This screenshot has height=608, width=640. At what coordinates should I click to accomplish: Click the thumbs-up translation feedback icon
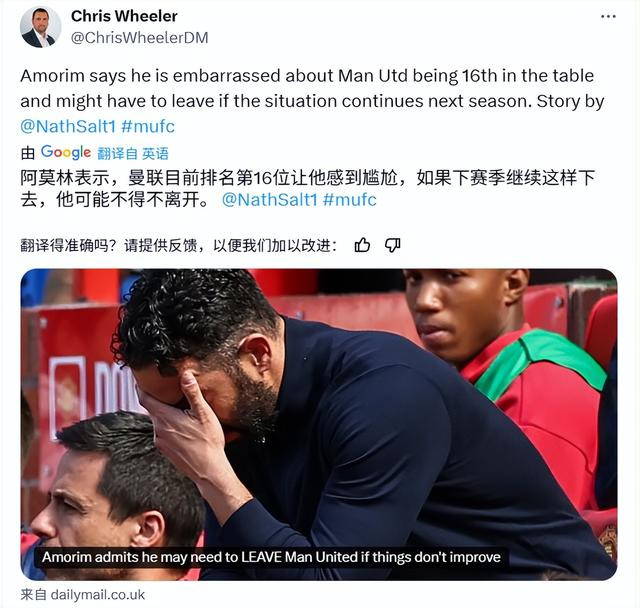point(362,245)
